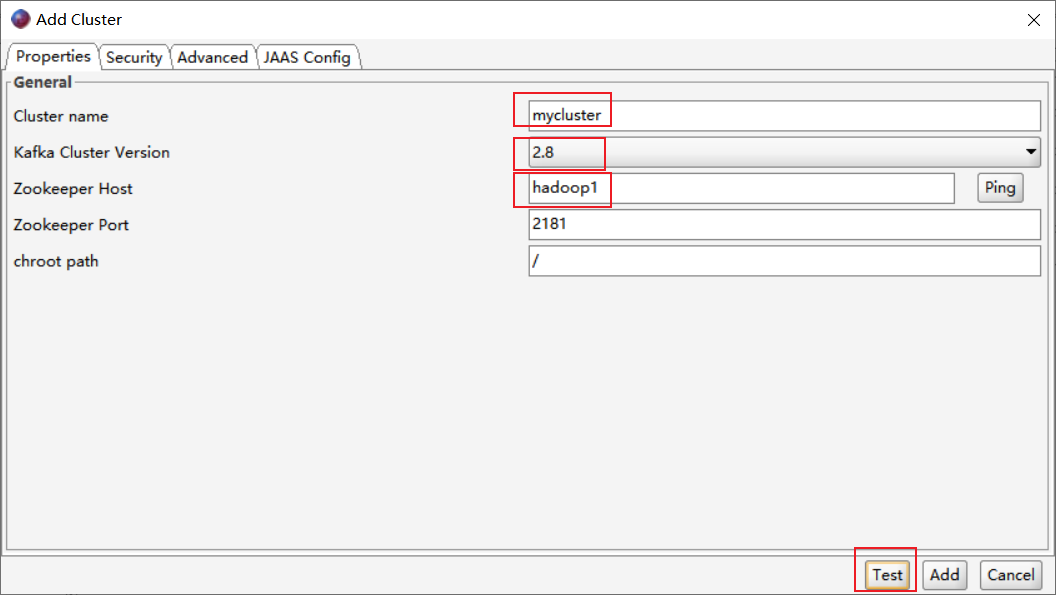This screenshot has height=595, width=1056.
Task: Focus the Cluster name text field
Action: coord(784,116)
